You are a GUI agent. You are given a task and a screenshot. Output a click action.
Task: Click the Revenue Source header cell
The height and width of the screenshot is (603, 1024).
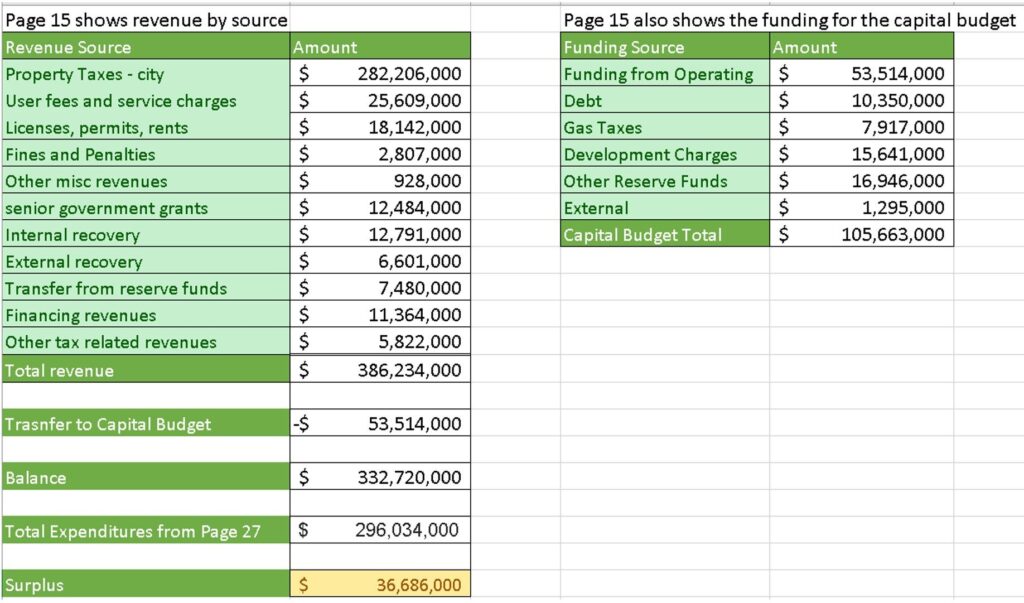pos(146,47)
